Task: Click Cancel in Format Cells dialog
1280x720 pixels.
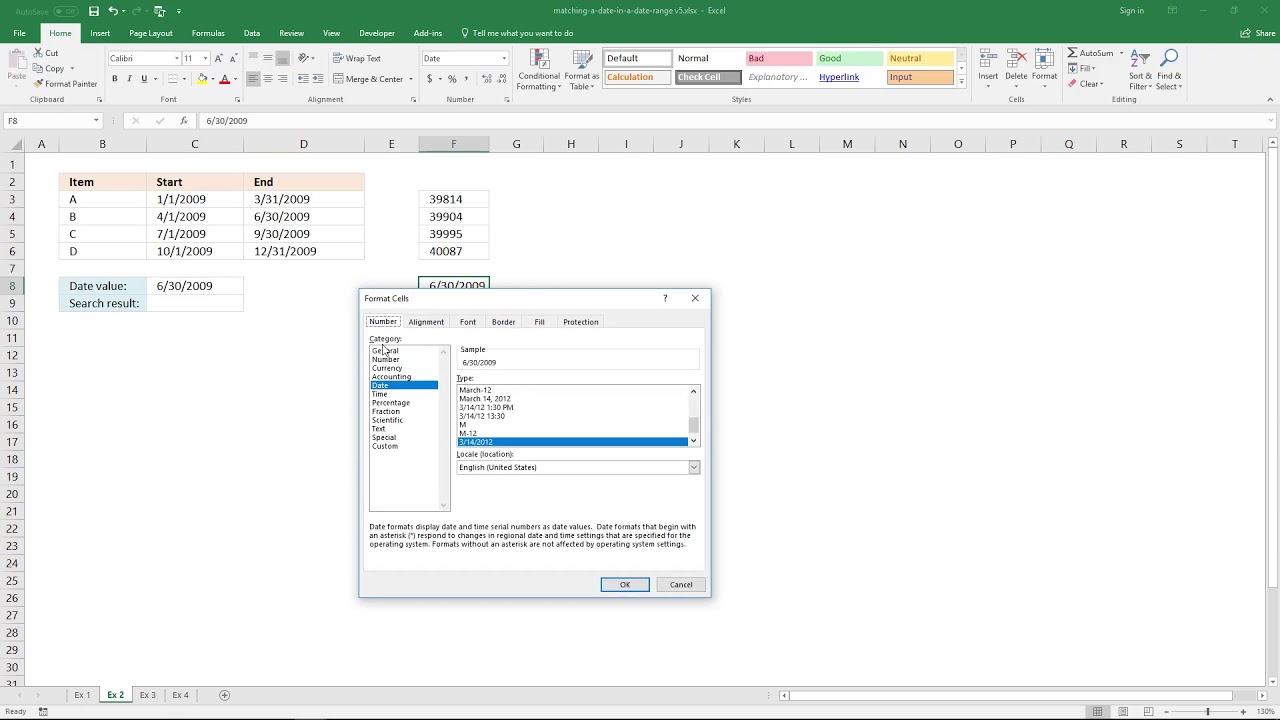Action: [681, 585]
